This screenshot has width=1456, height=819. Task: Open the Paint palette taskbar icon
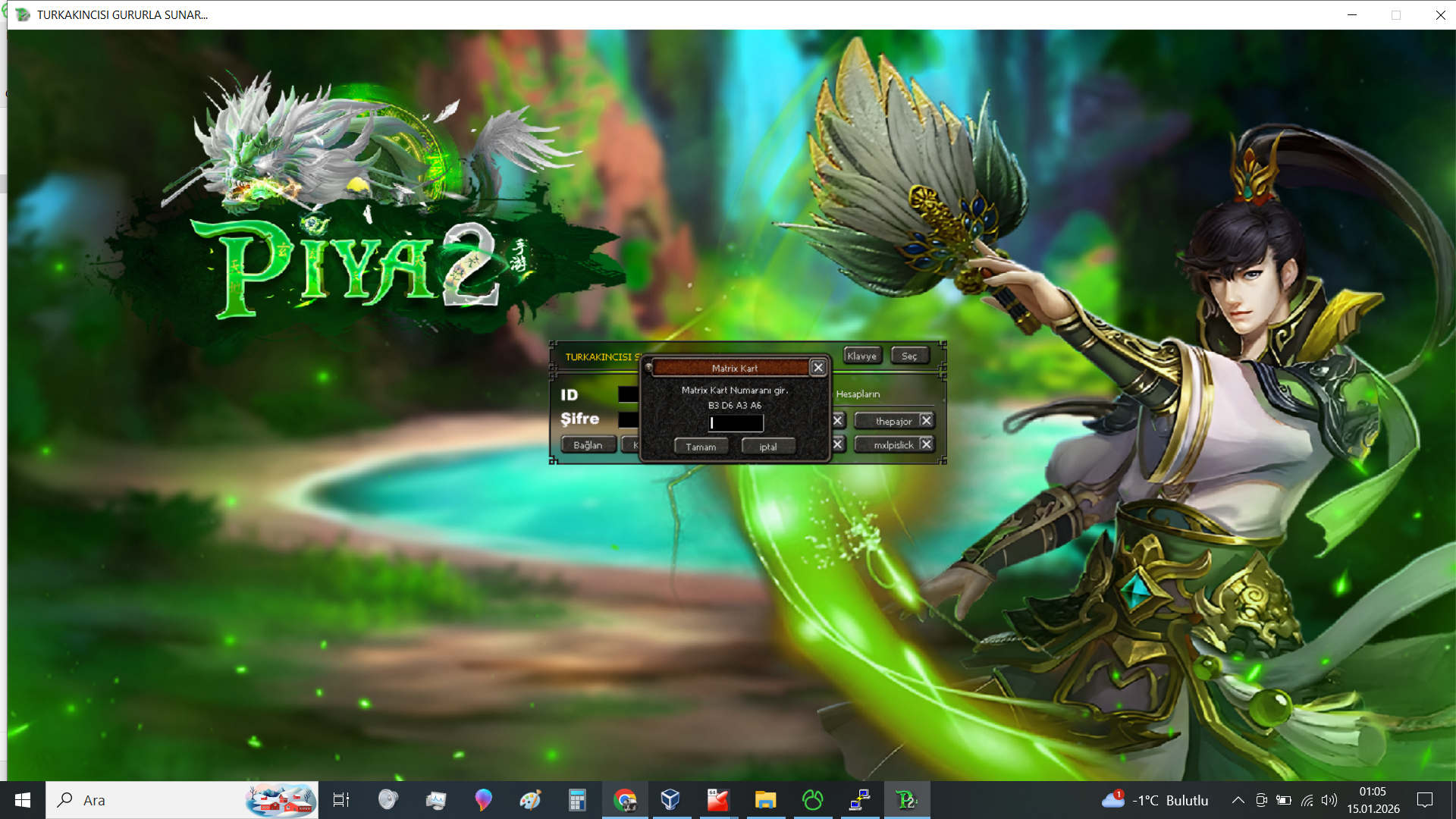[x=530, y=800]
